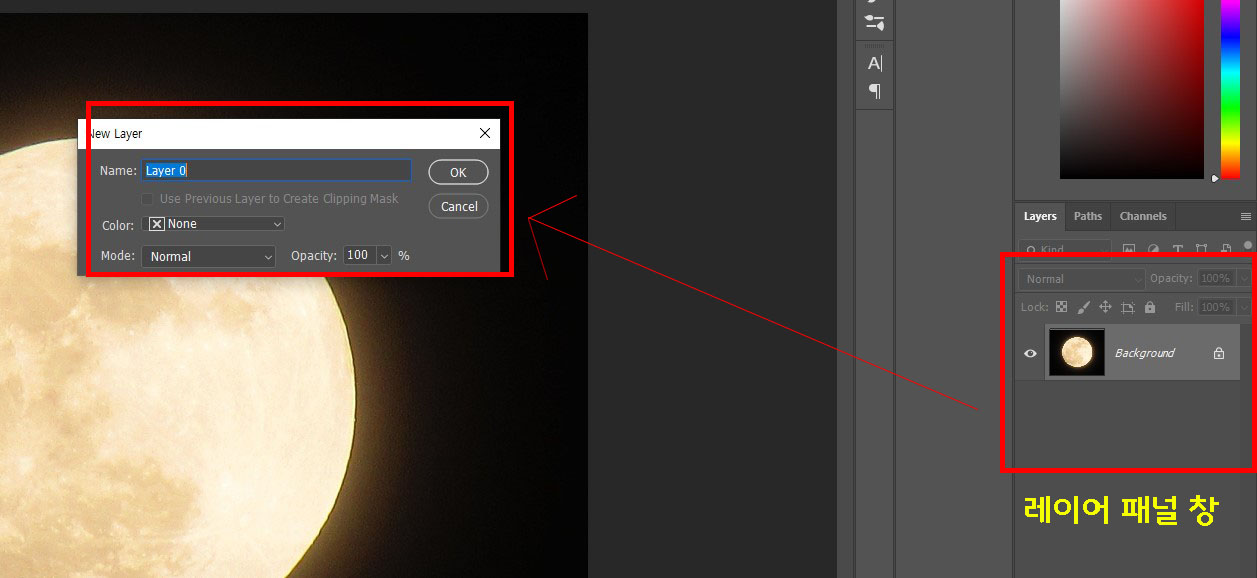
Task: Click OK in the New Layer dialog
Action: click(458, 172)
